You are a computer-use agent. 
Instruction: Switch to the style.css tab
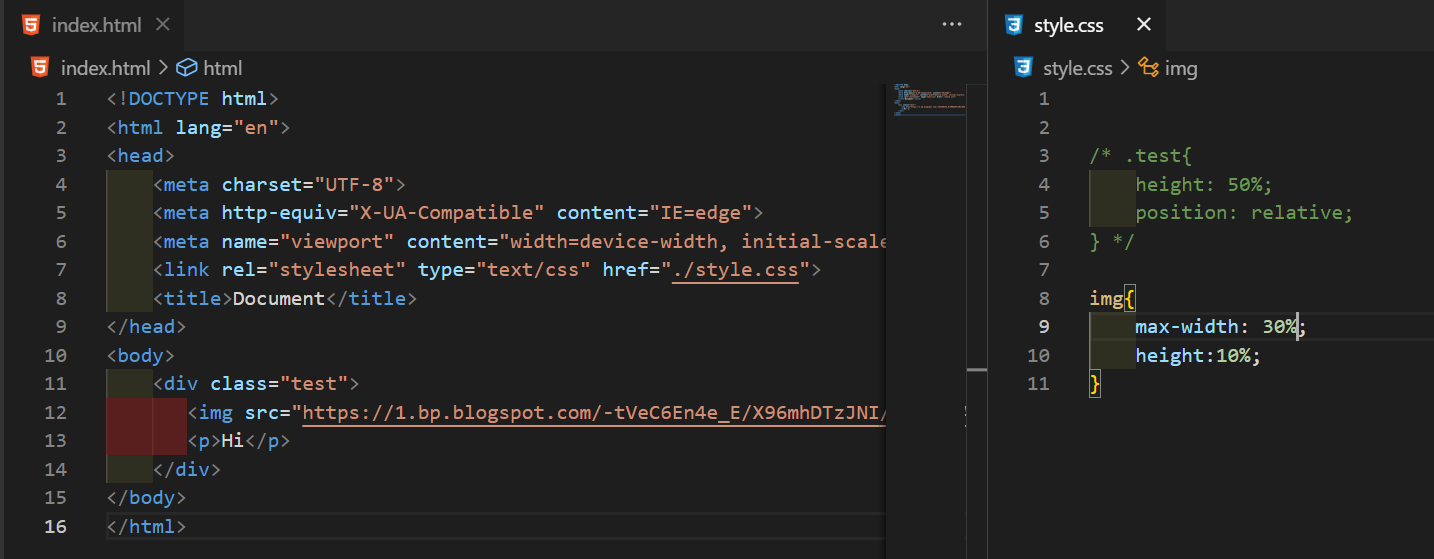[x=1068, y=25]
